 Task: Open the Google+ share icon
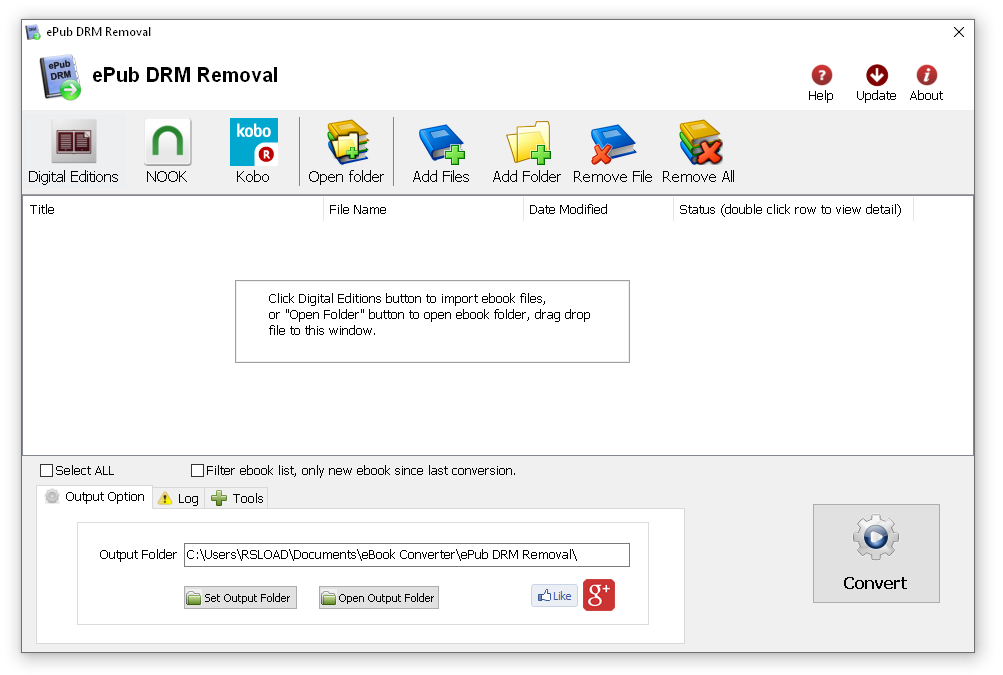pos(598,595)
